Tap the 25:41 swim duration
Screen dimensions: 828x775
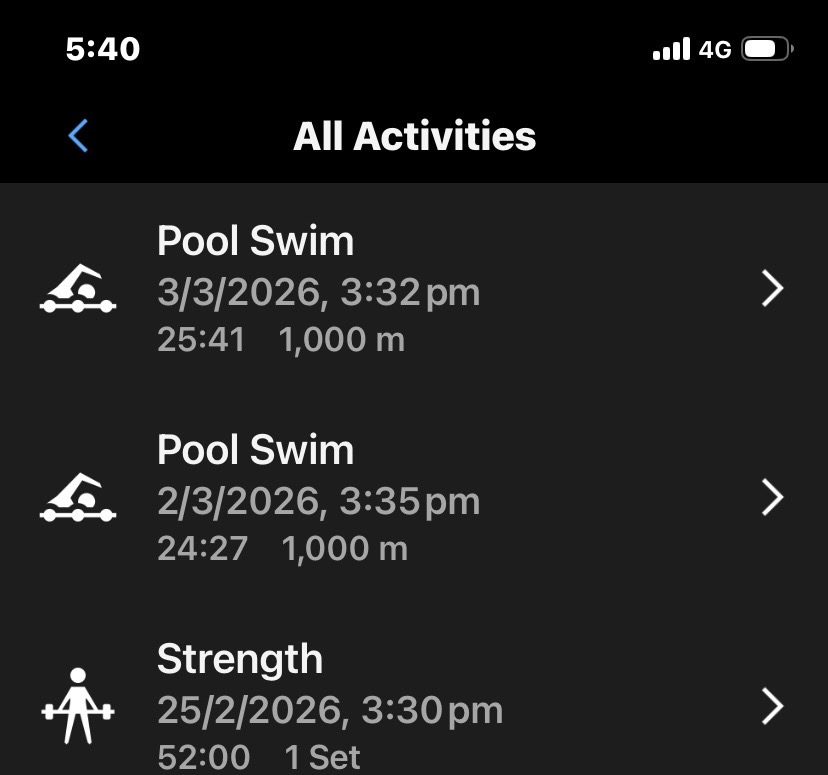pos(201,340)
